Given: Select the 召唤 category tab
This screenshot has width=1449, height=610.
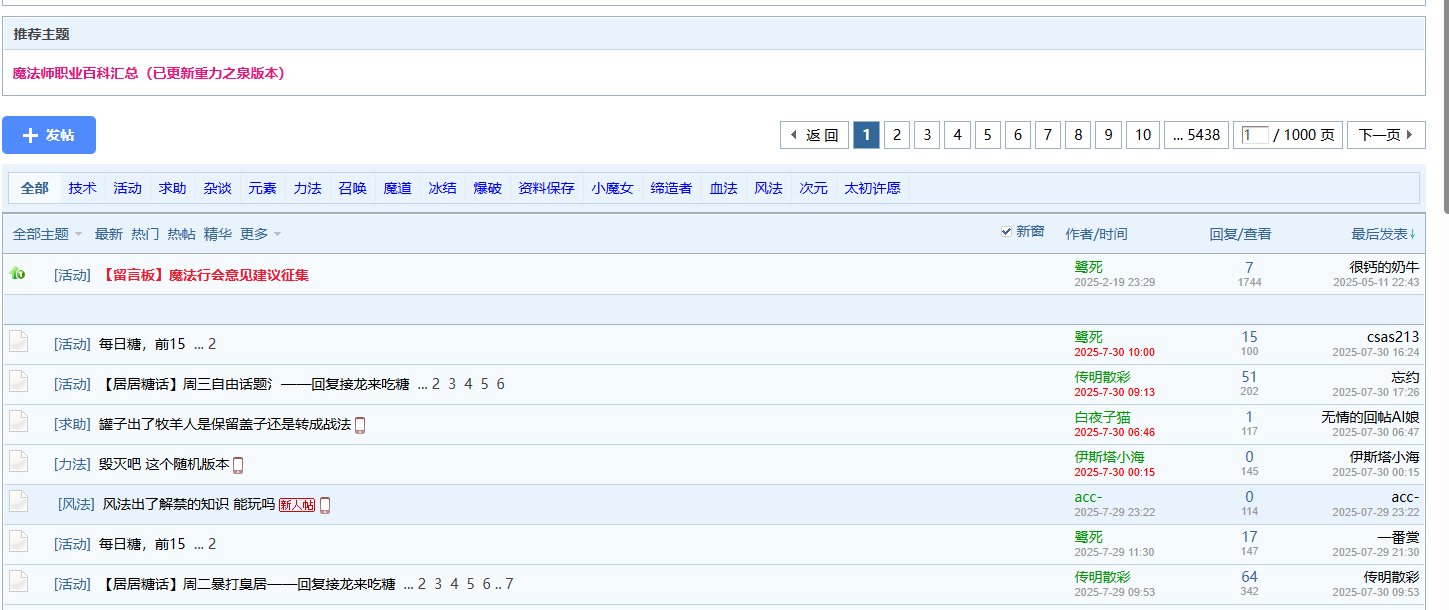Looking at the screenshot, I should [x=352, y=187].
